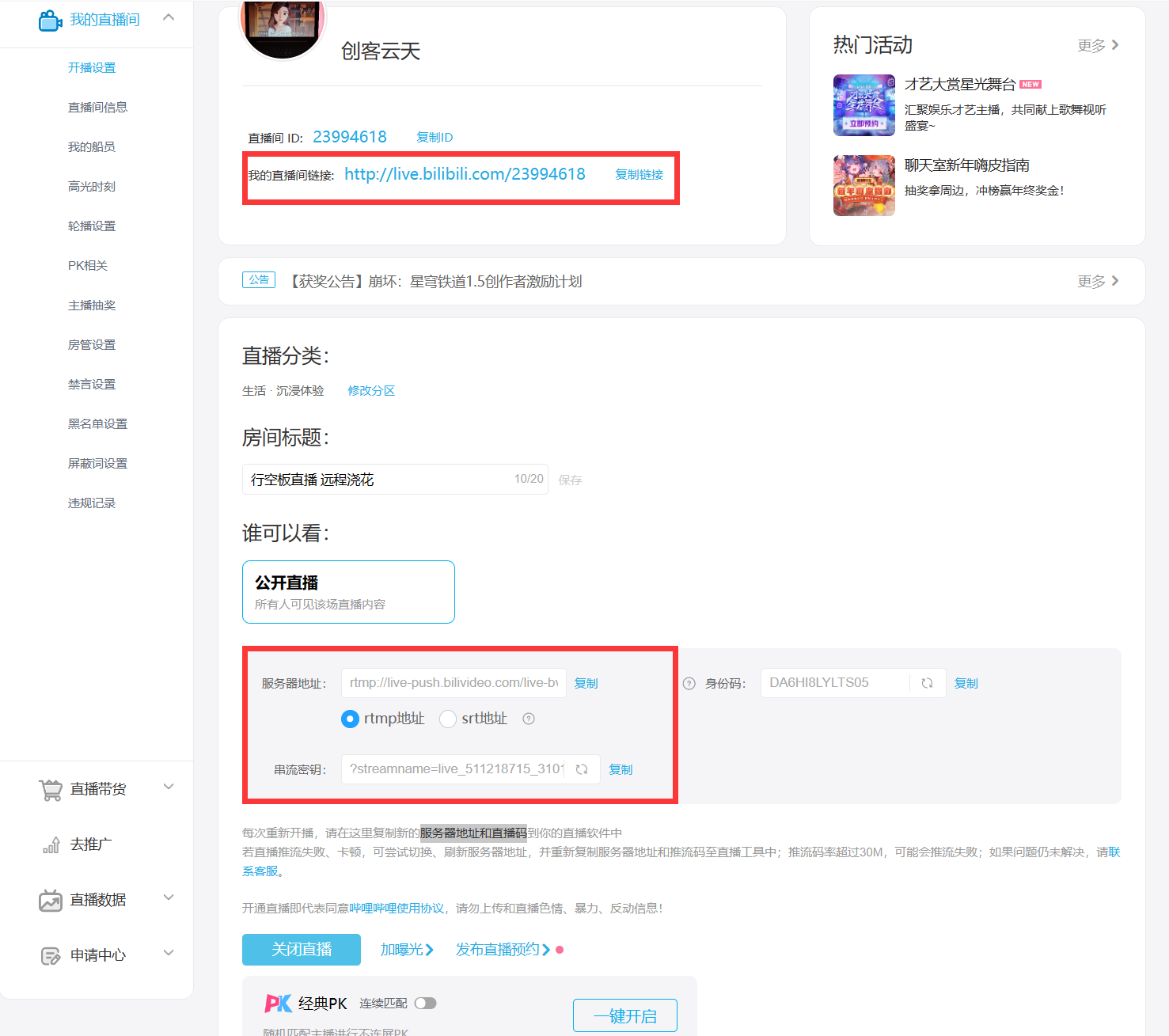Open 主播抽奖 in sidebar
Screen dimensions: 1169x1036
click(x=92, y=305)
